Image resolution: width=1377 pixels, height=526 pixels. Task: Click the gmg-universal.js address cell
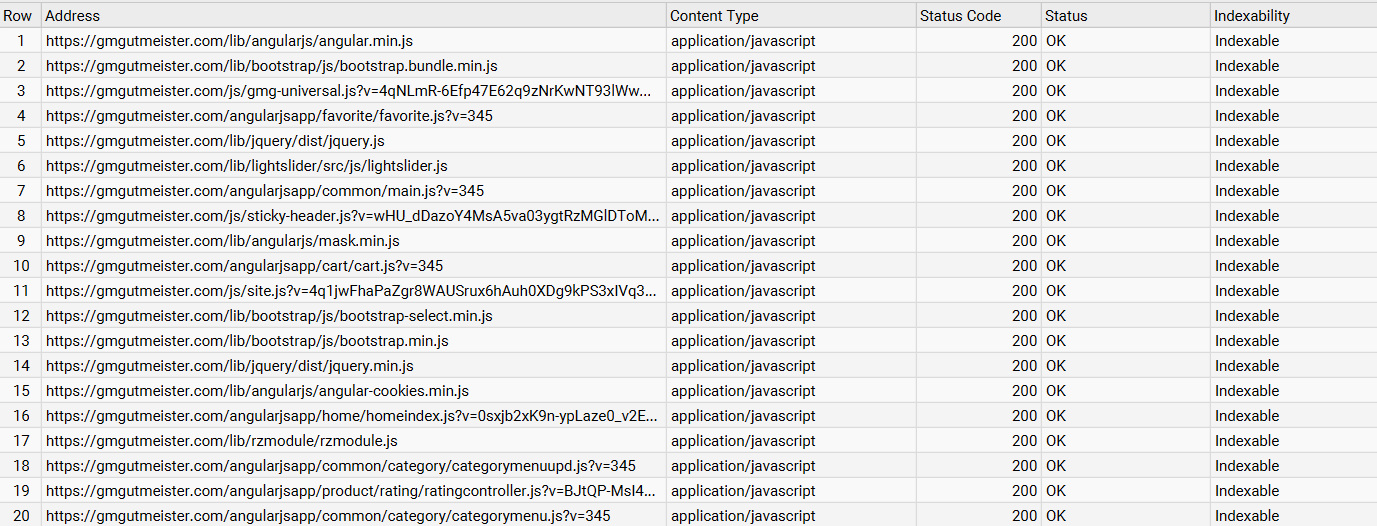(x=349, y=91)
